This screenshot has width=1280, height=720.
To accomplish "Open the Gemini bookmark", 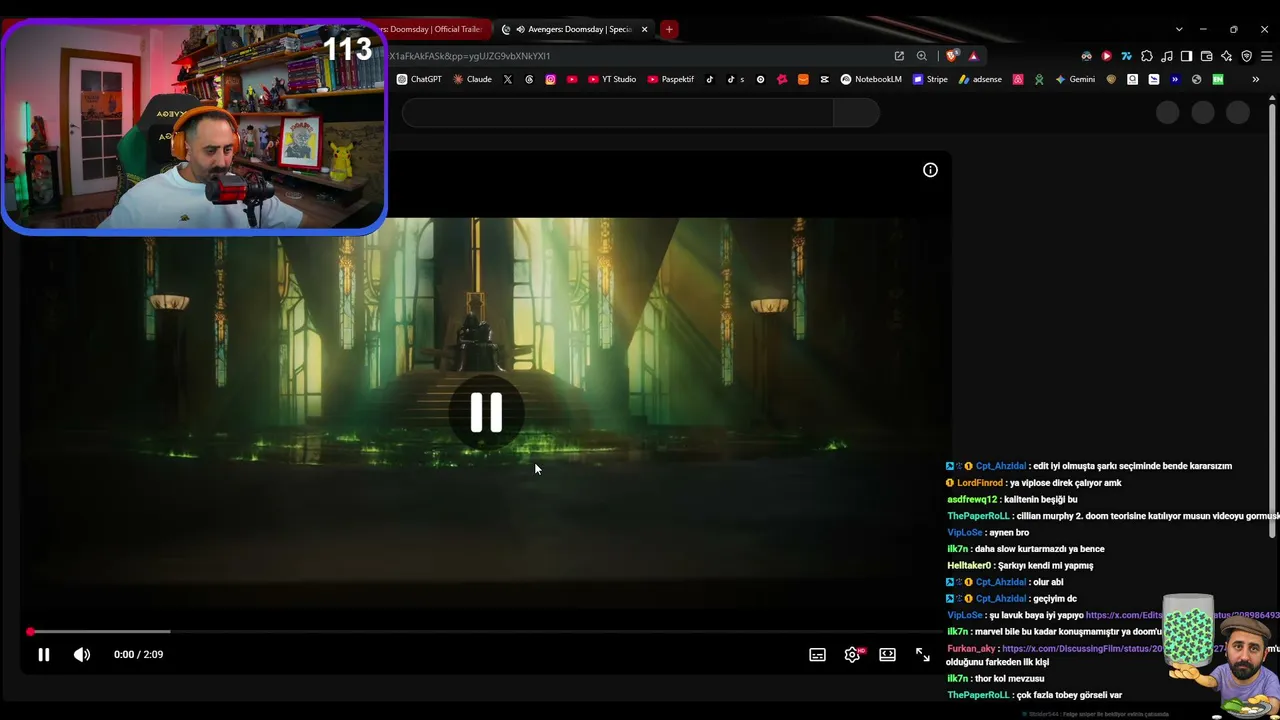I will 1075,79.
